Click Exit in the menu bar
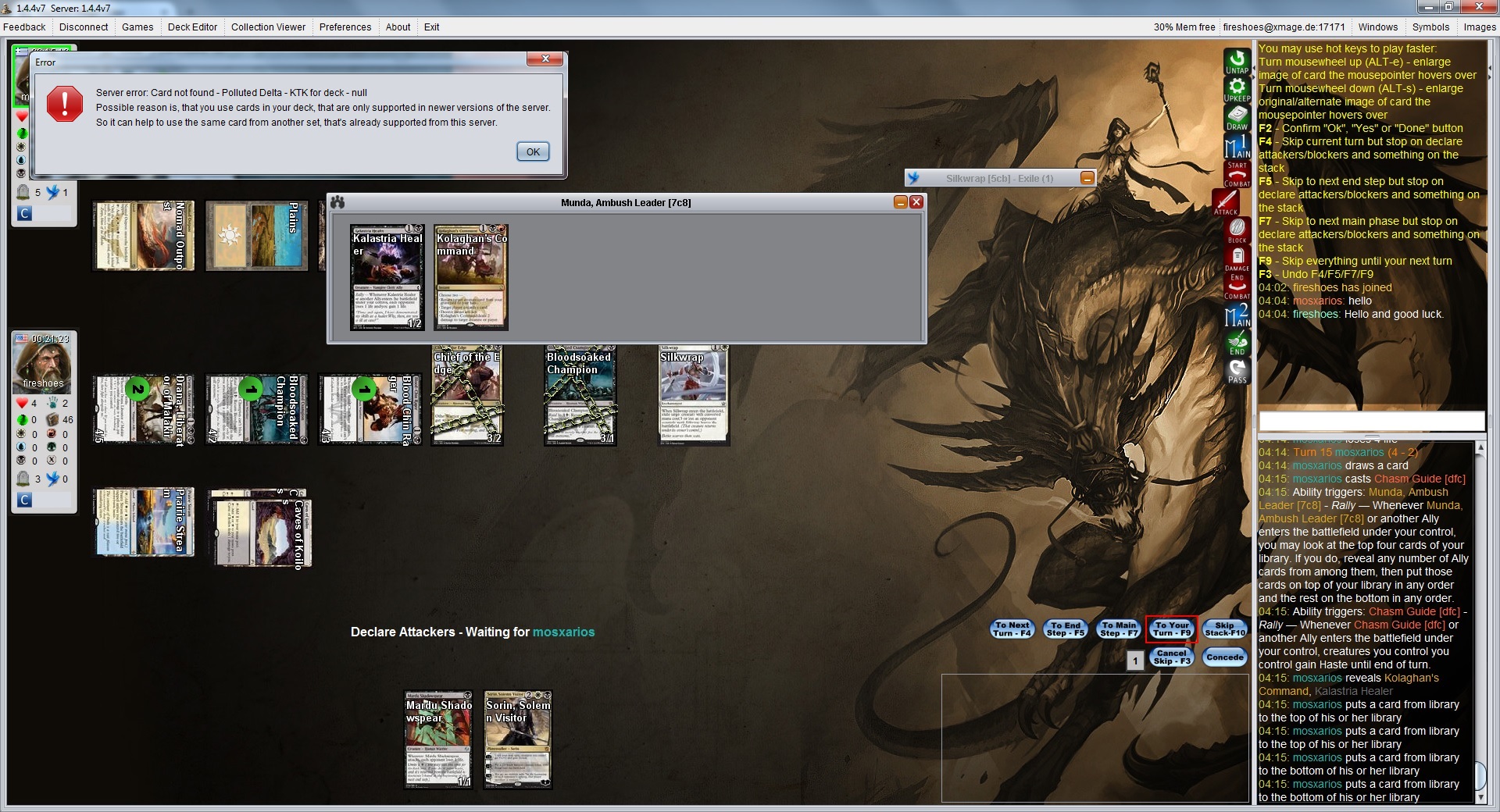1500x812 pixels. (x=431, y=27)
